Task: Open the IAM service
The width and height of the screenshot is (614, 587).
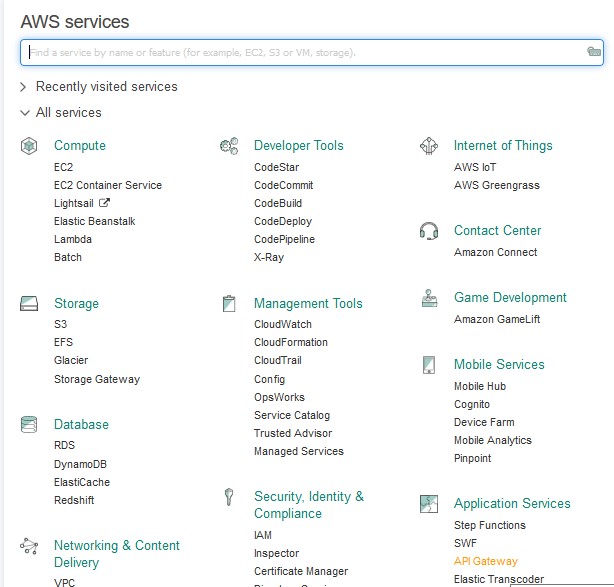Action: point(263,535)
